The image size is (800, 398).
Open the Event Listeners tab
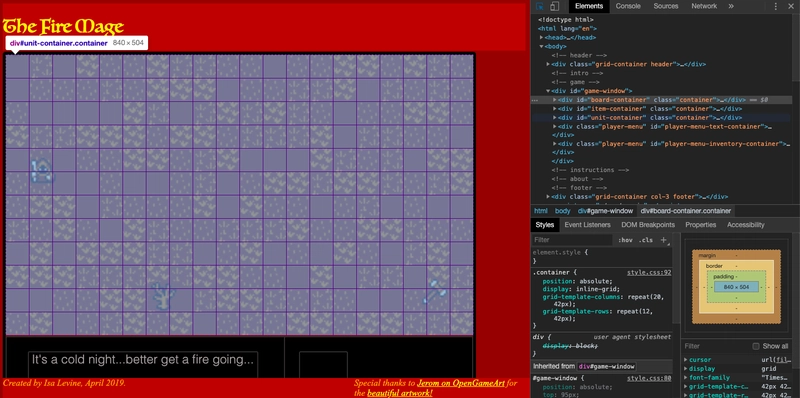tap(587, 225)
